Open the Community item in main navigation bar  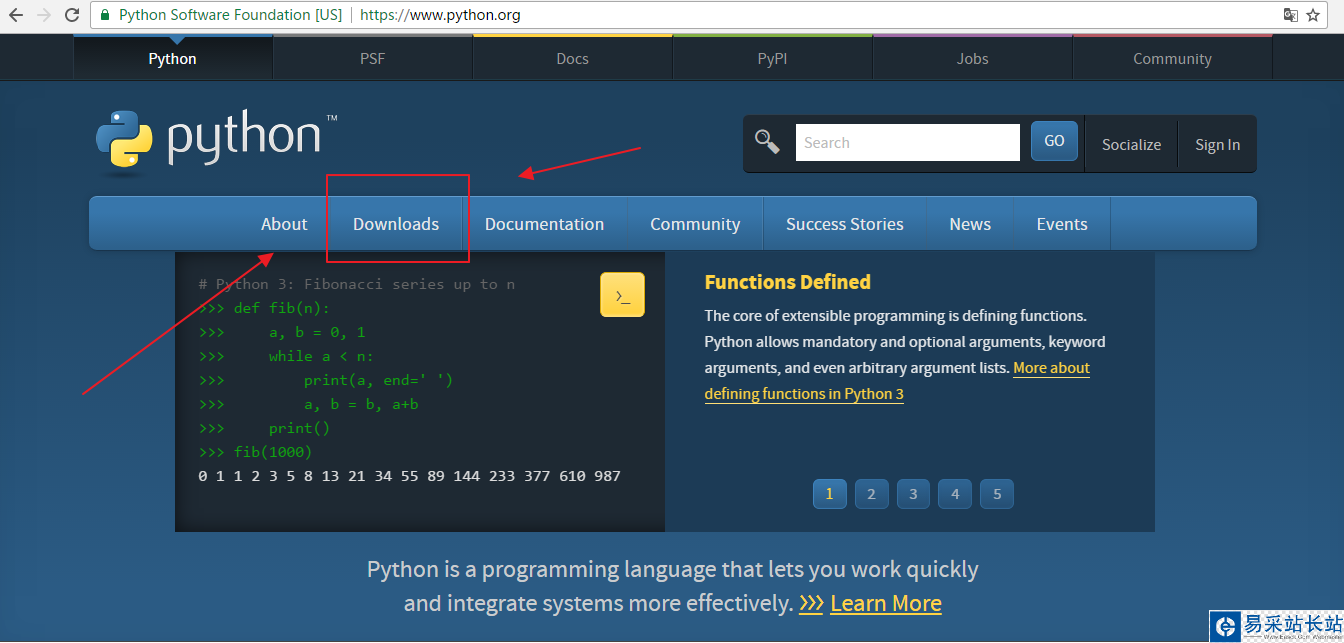coord(695,224)
